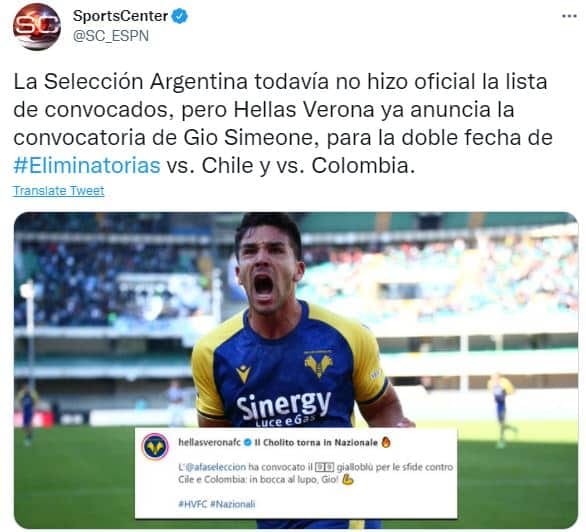The height and width of the screenshot is (532, 586).
Task: Open the SportsCenter display name link
Action: pyautogui.click(x=120, y=16)
